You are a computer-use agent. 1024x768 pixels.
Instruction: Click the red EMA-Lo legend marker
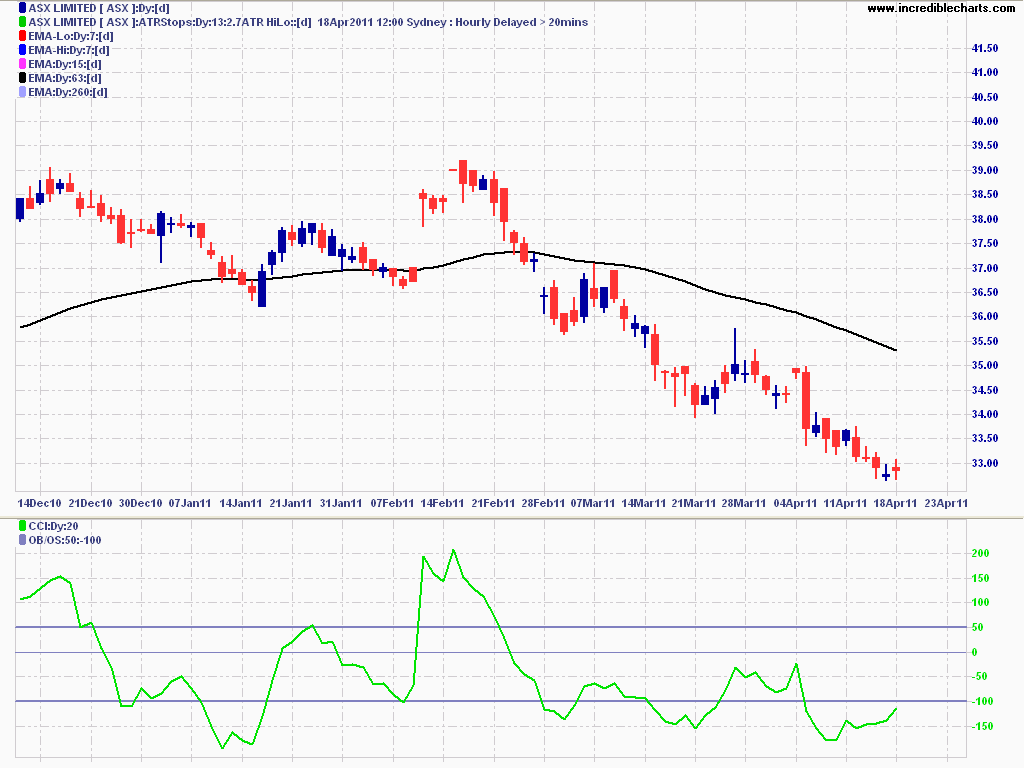tap(8, 36)
